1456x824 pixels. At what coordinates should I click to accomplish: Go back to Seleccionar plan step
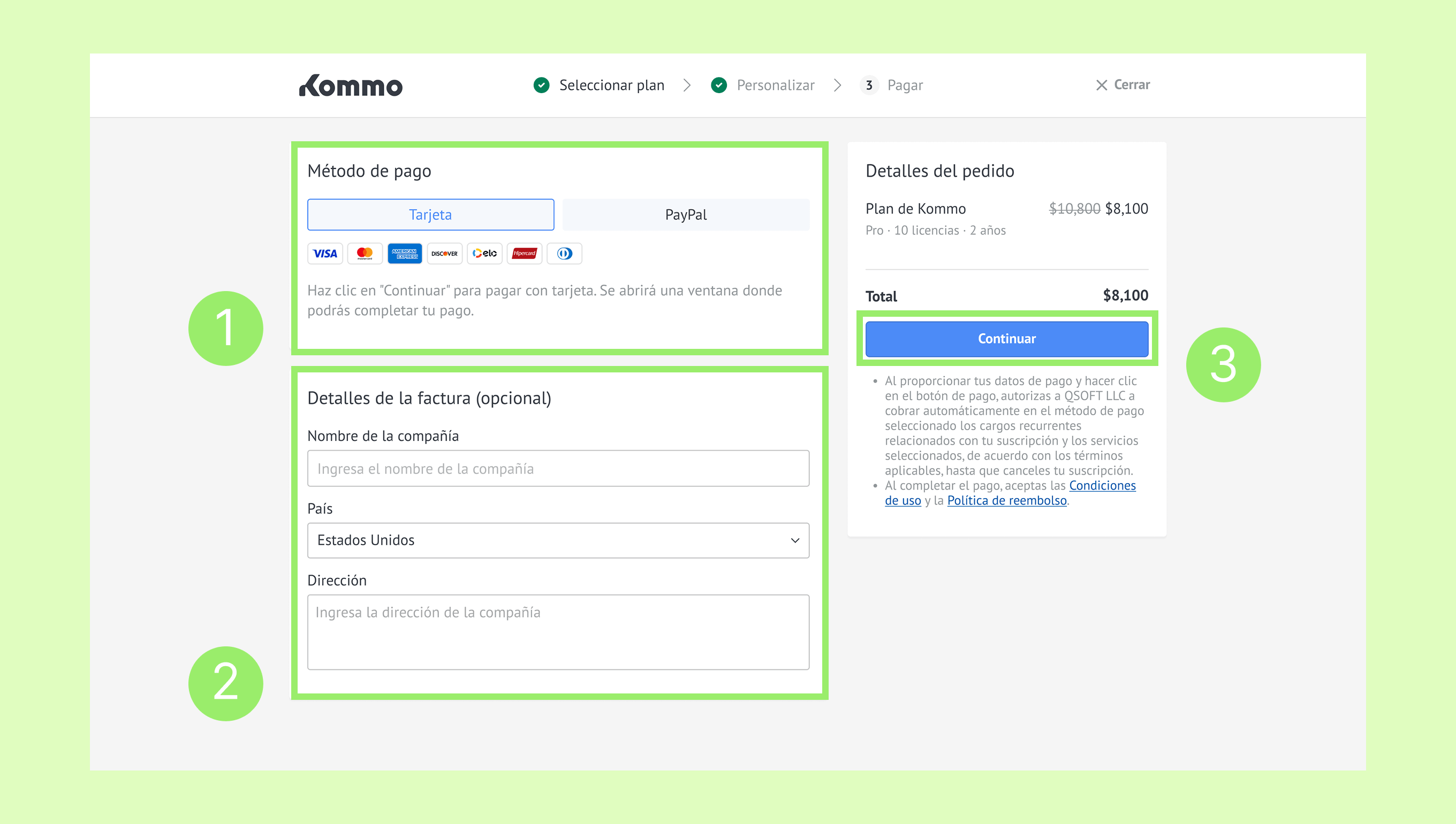coord(612,85)
